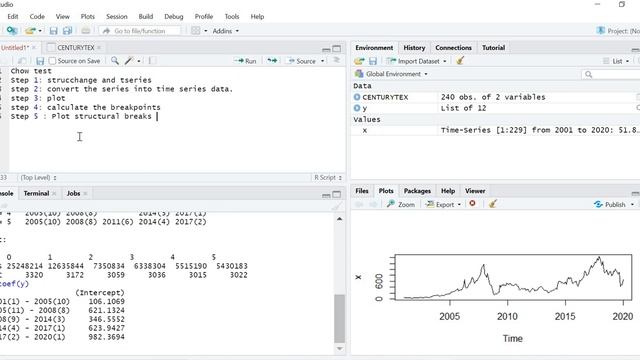Re-run previous code region icon
Viewport: 640px width, 360px height.
[x=272, y=61]
